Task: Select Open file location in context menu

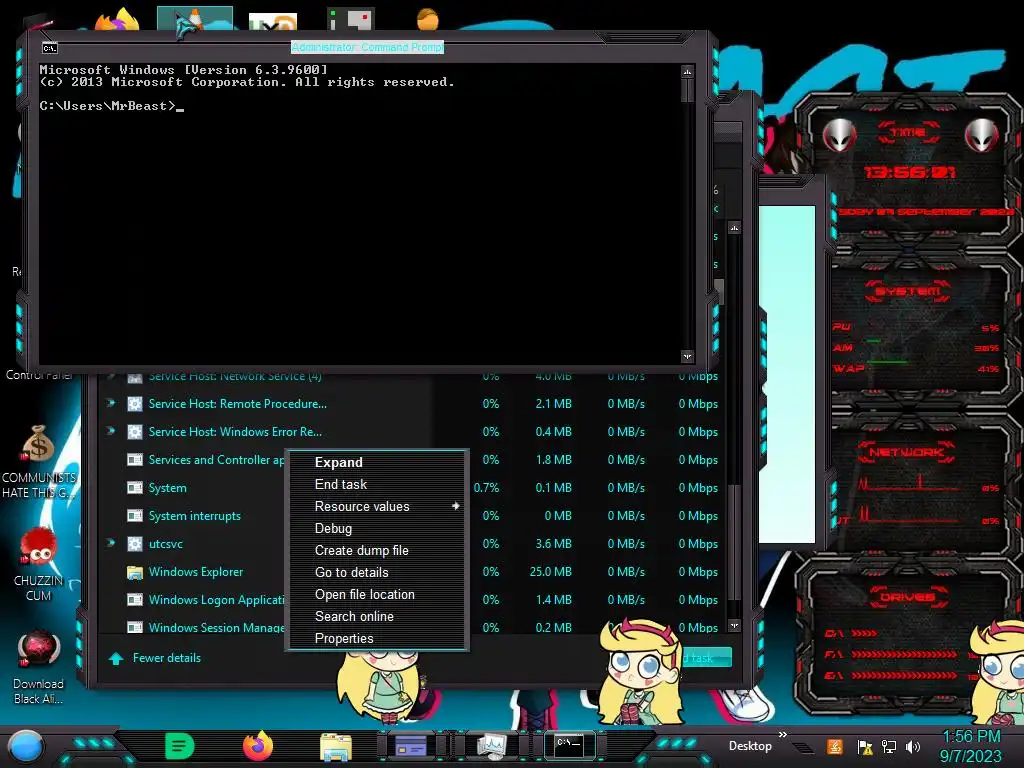Action: [x=364, y=594]
